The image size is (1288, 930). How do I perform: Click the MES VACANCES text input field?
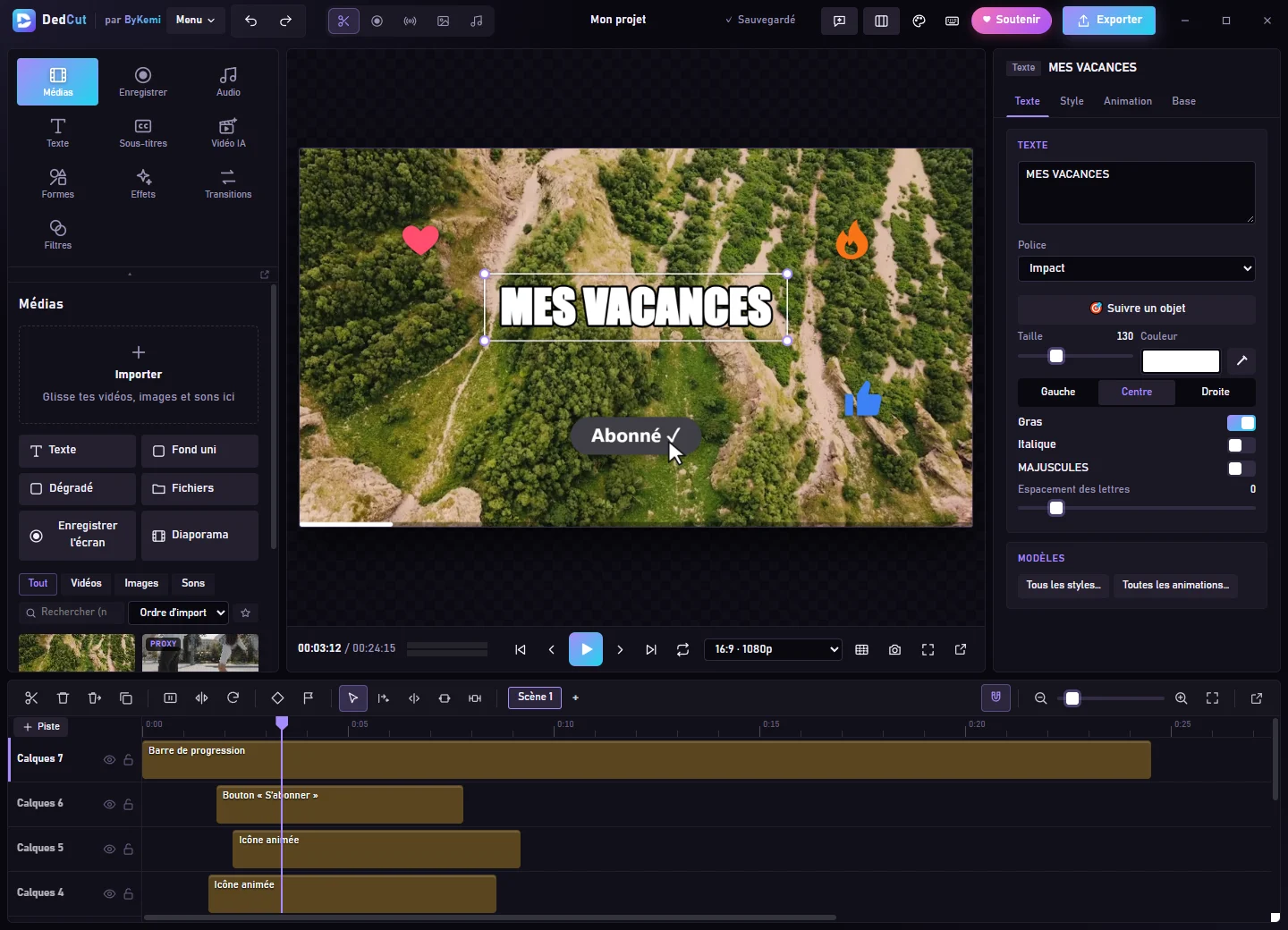(x=1137, y=192)
